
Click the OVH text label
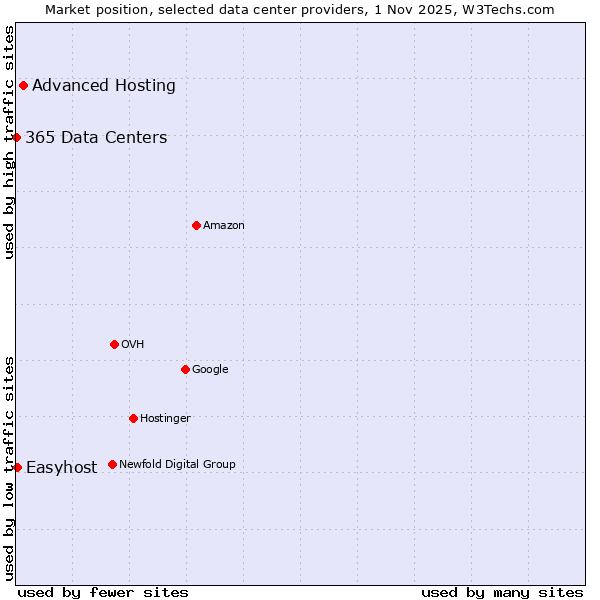133,345
